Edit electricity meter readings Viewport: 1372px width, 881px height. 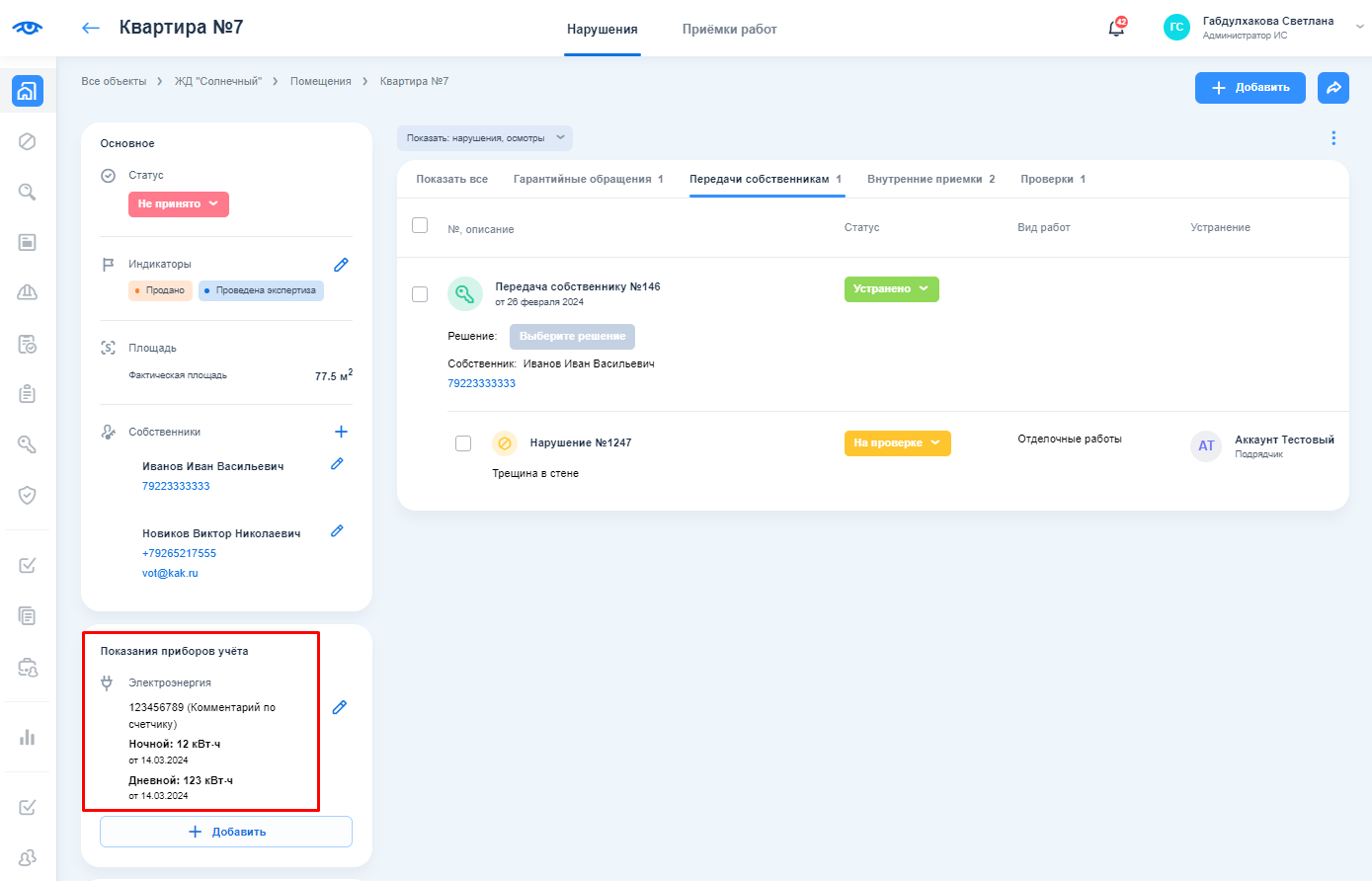[339, 707]
